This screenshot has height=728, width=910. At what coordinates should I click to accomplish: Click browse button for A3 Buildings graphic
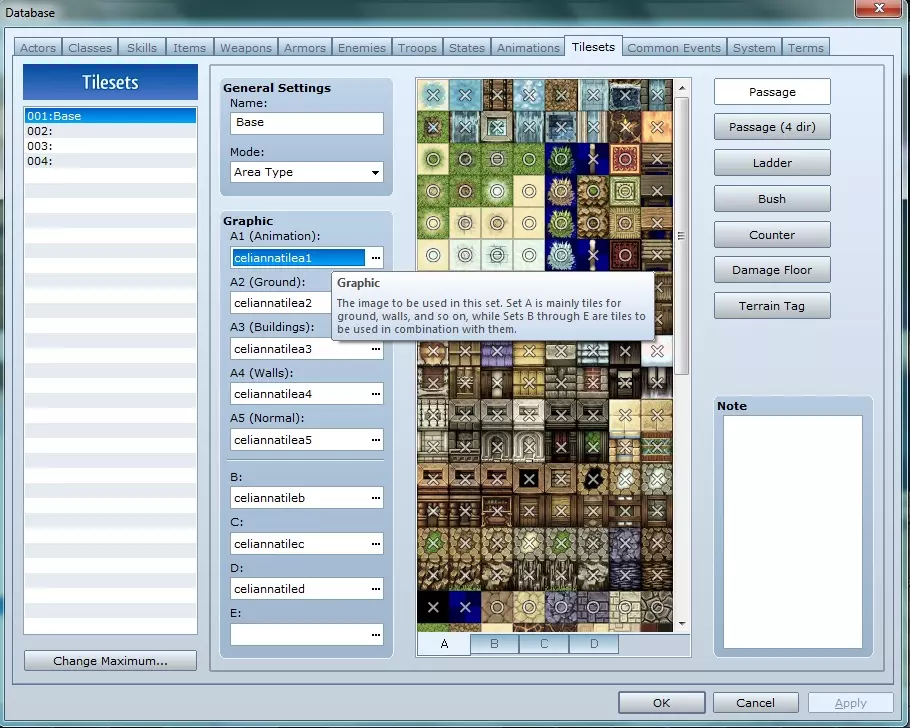pos(375,349)
